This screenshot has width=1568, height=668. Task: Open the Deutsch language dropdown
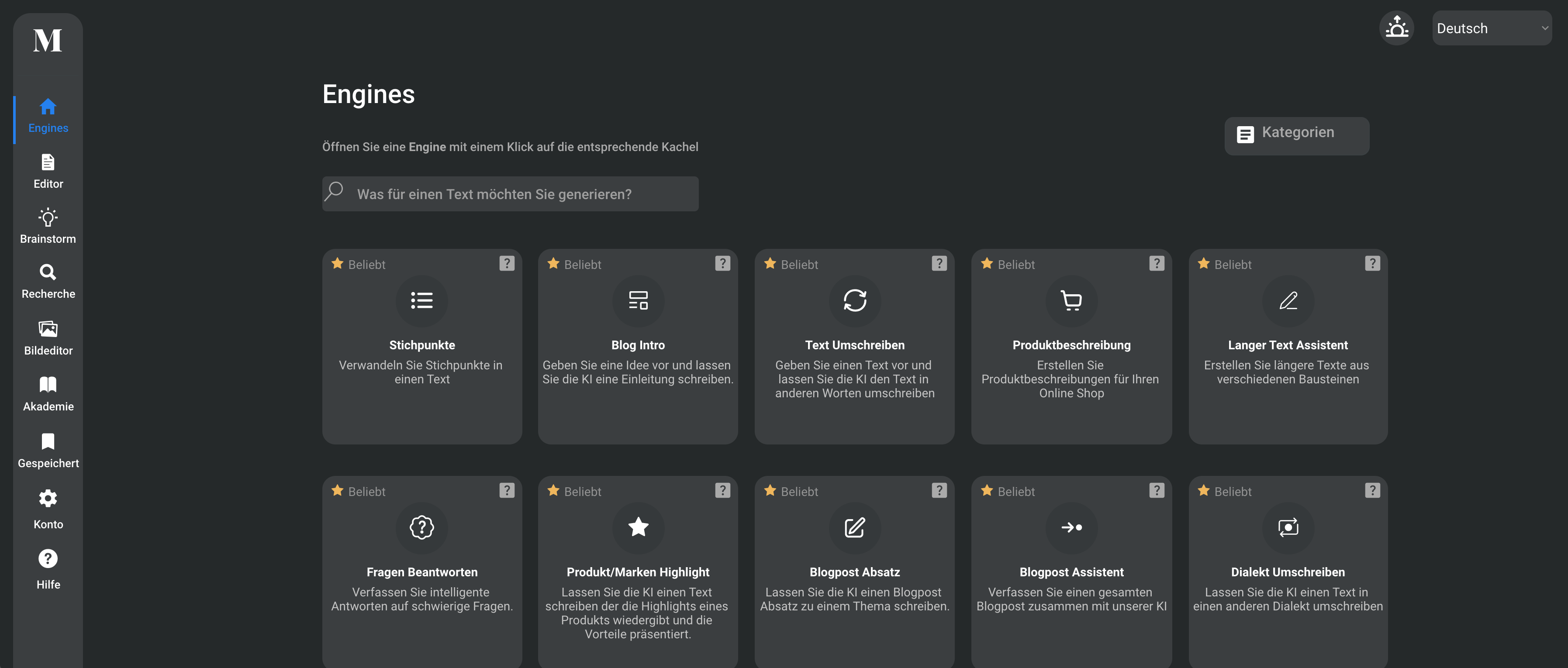(x=1491, y=28)
